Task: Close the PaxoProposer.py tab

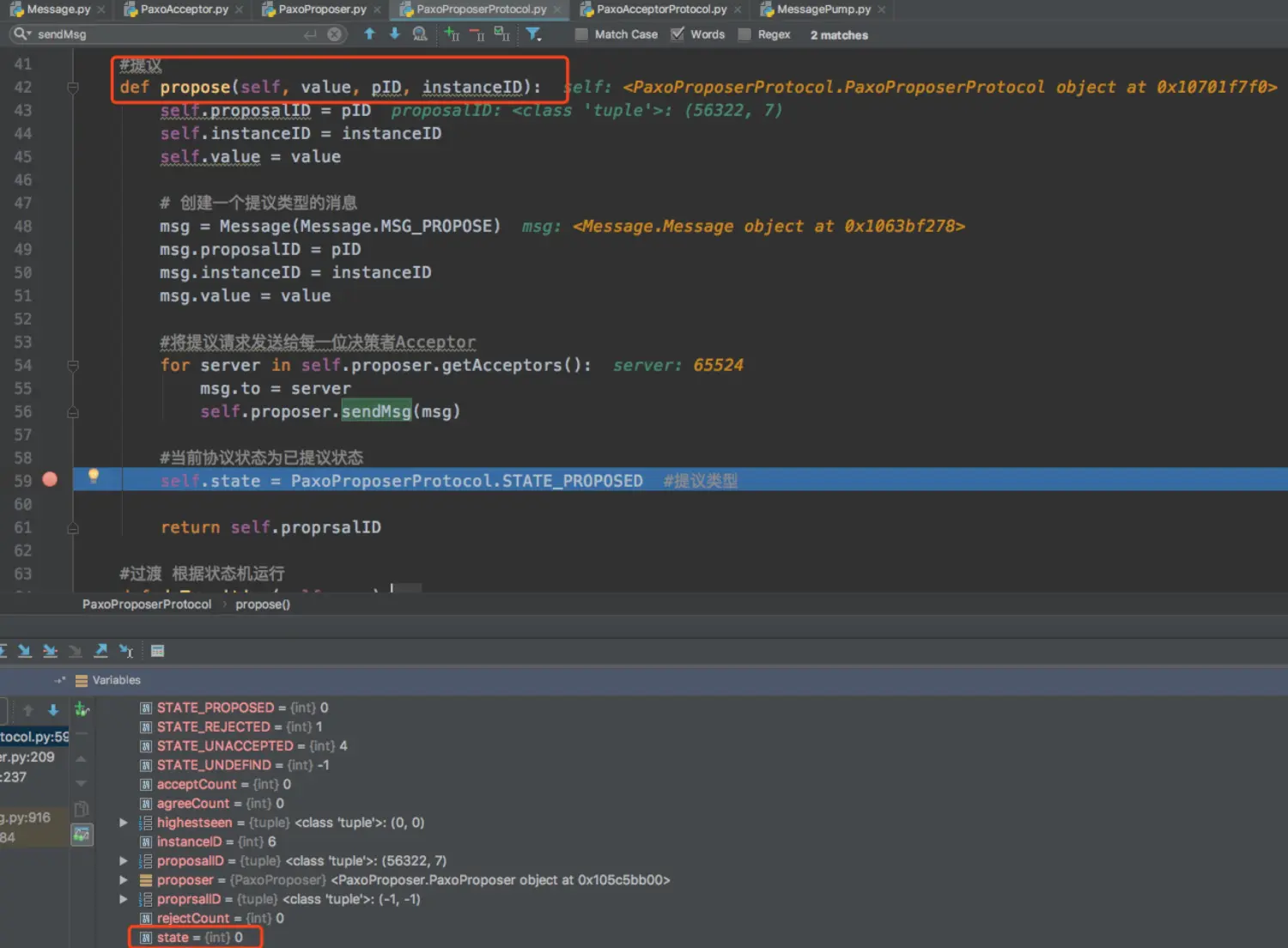Action: pos(377,9)
